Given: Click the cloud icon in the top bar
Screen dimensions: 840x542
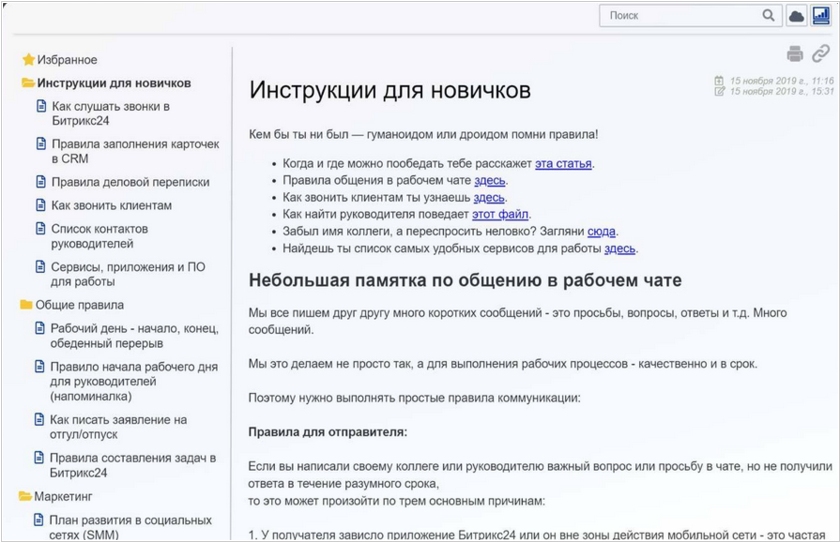Looking at the screenshot, I should point(796,16).
